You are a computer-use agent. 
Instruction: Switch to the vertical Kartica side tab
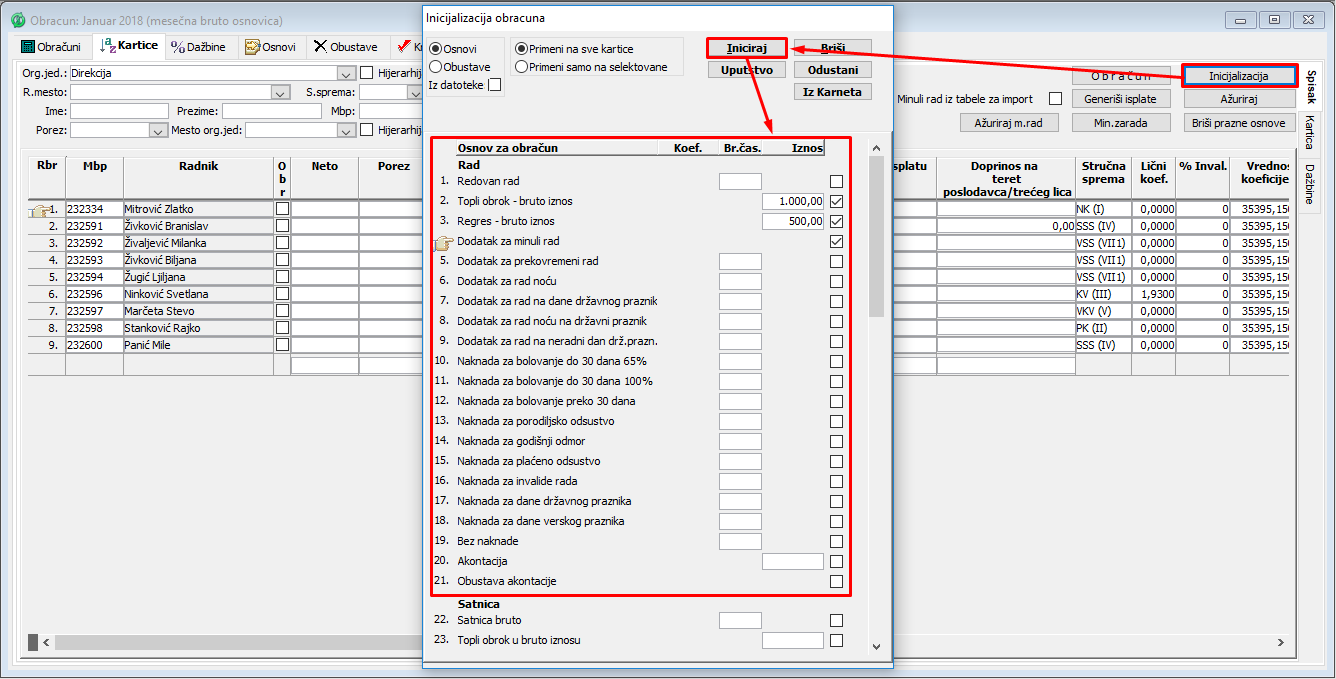coord(1309,132)
